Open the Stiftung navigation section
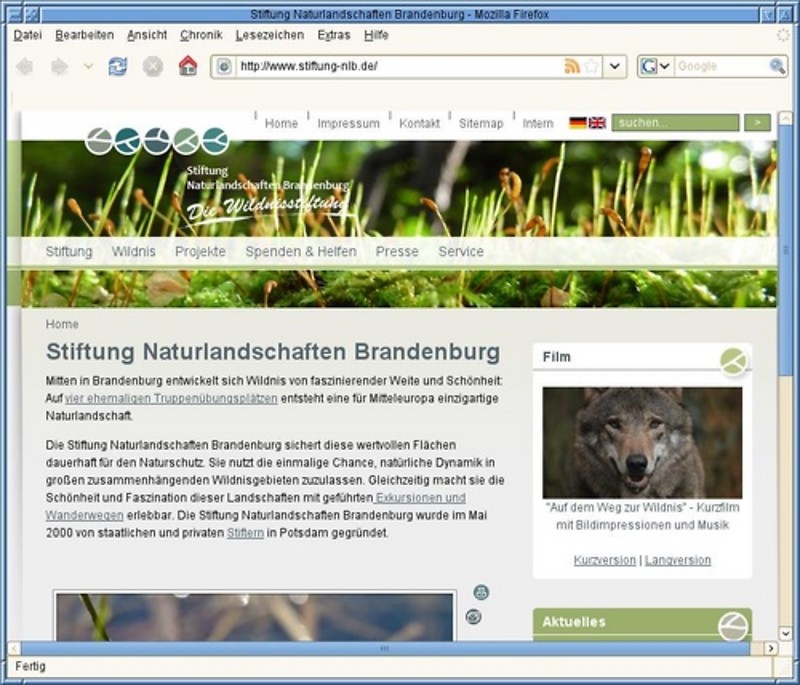 69,251
